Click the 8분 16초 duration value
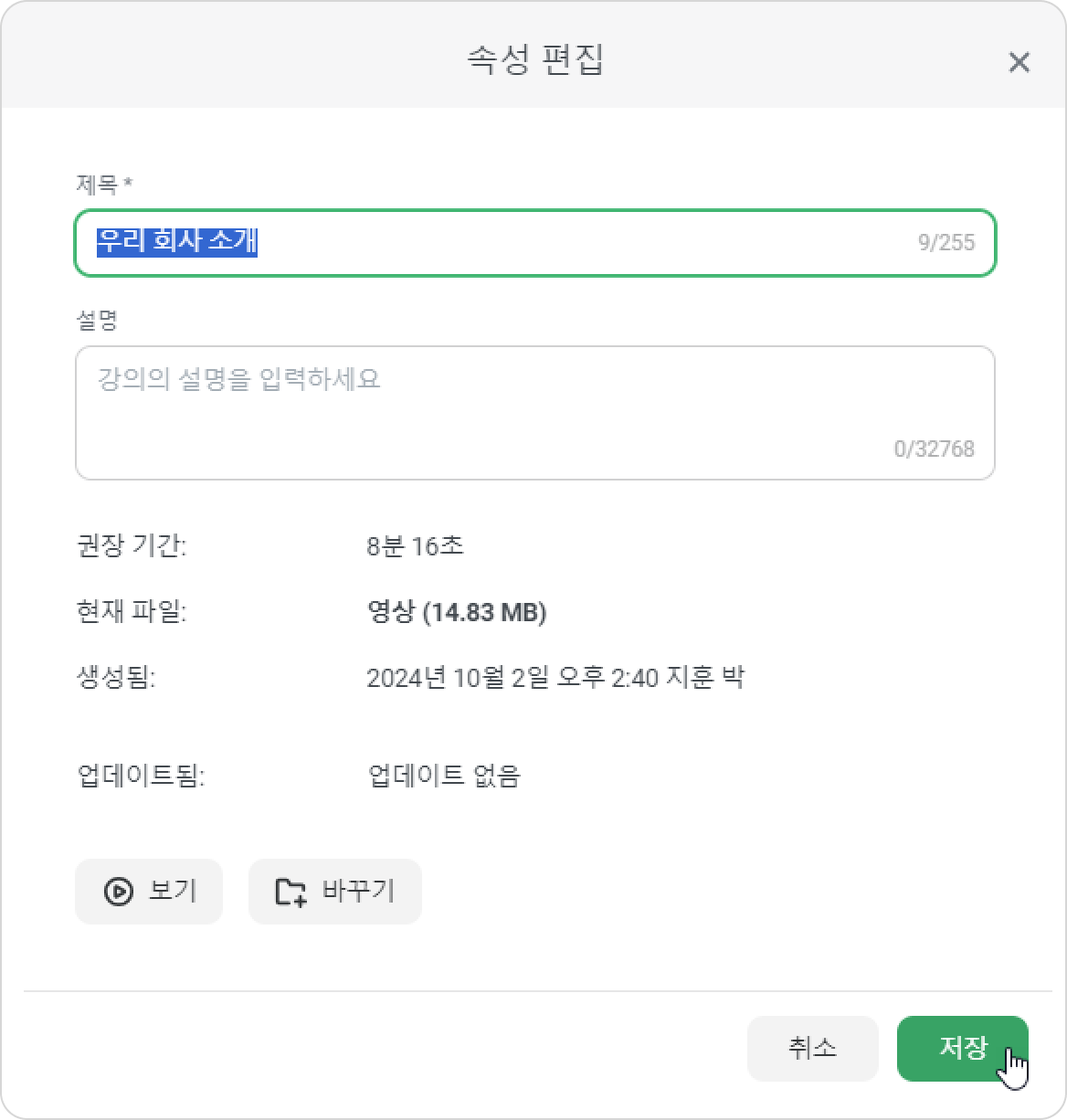 (415, 546)
